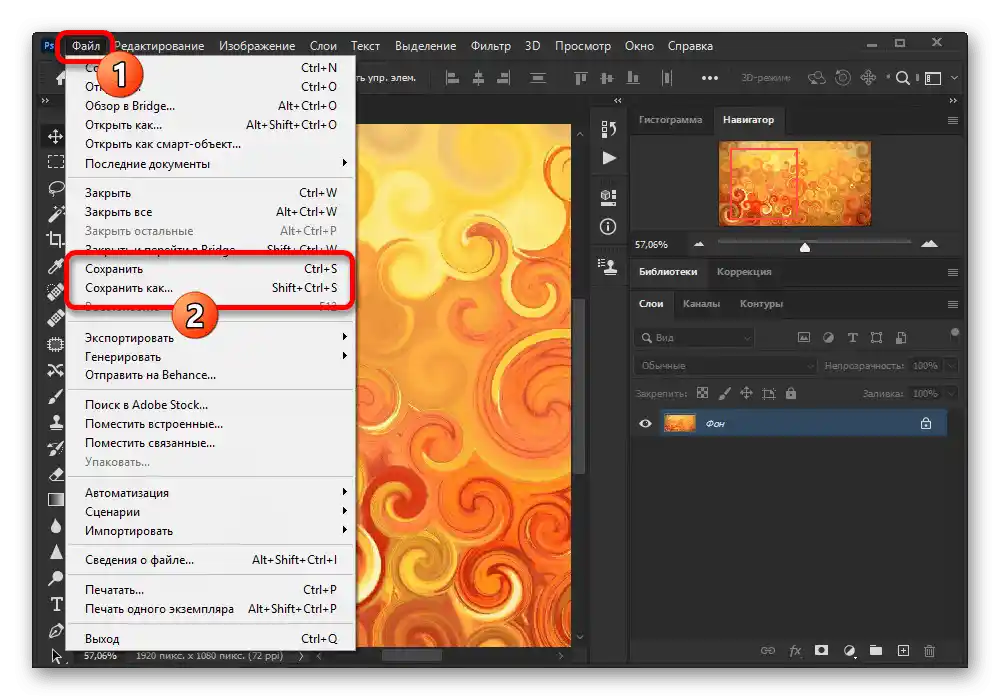Toggle the layer filtering on/off switch
This screenshot has height=700, width=1000.
954,334
